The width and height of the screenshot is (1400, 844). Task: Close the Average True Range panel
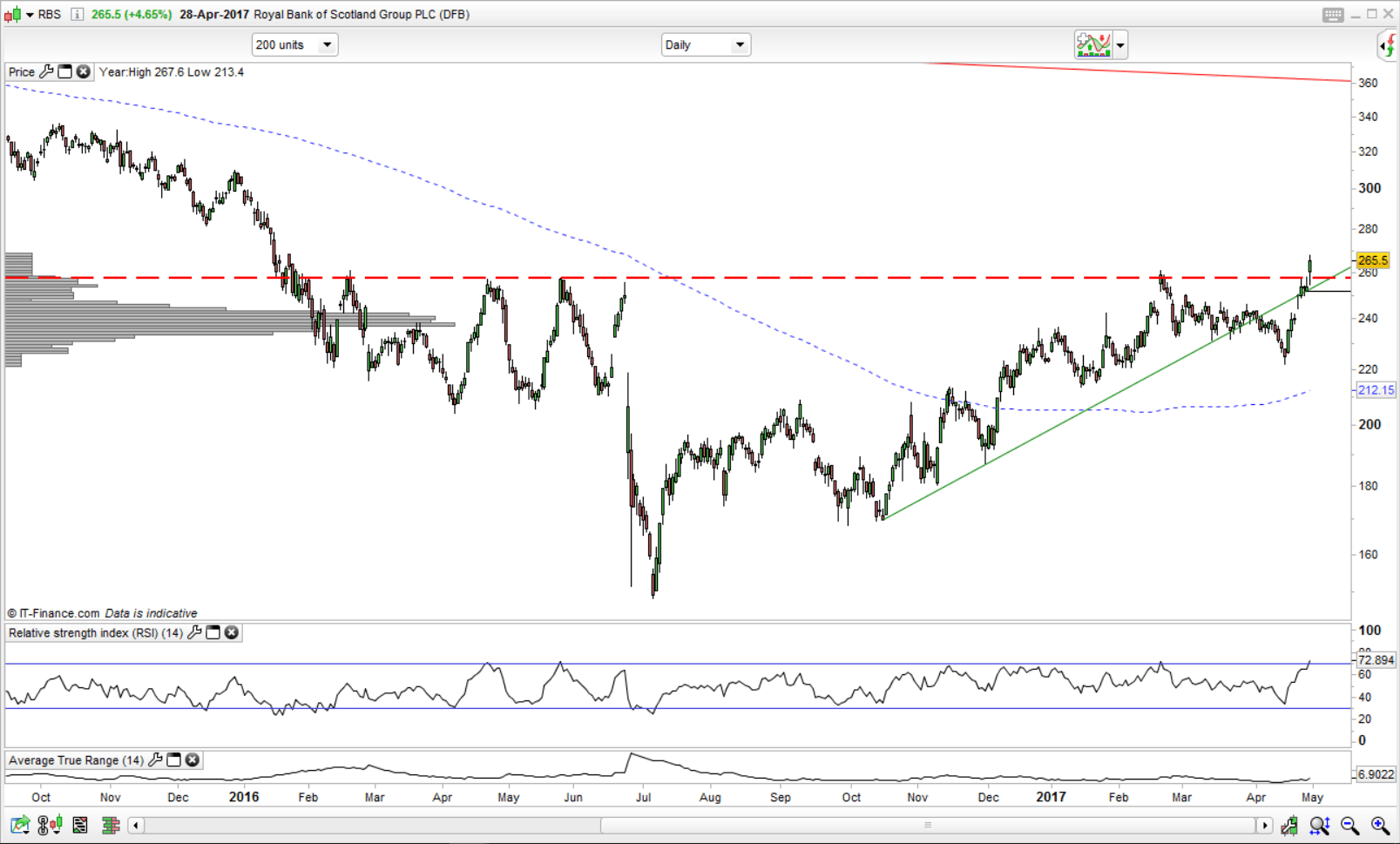pyautogui.click(x=193, y=760)
